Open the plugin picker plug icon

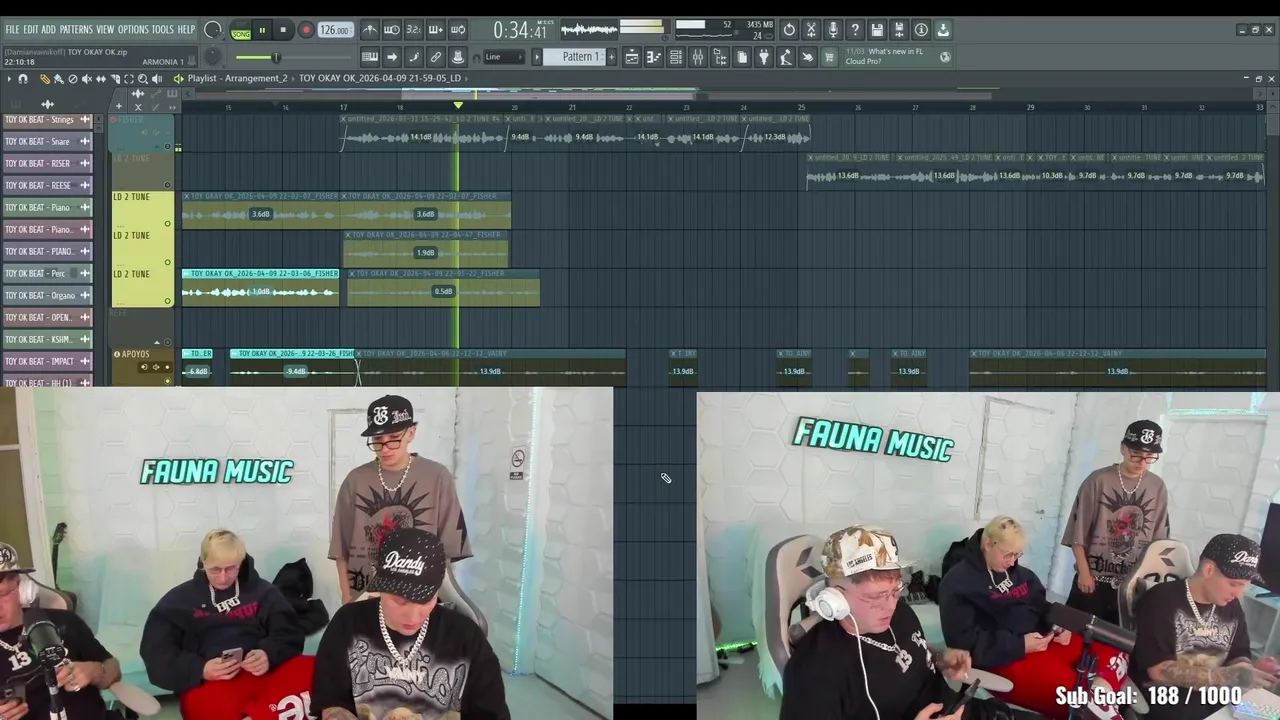764,57
